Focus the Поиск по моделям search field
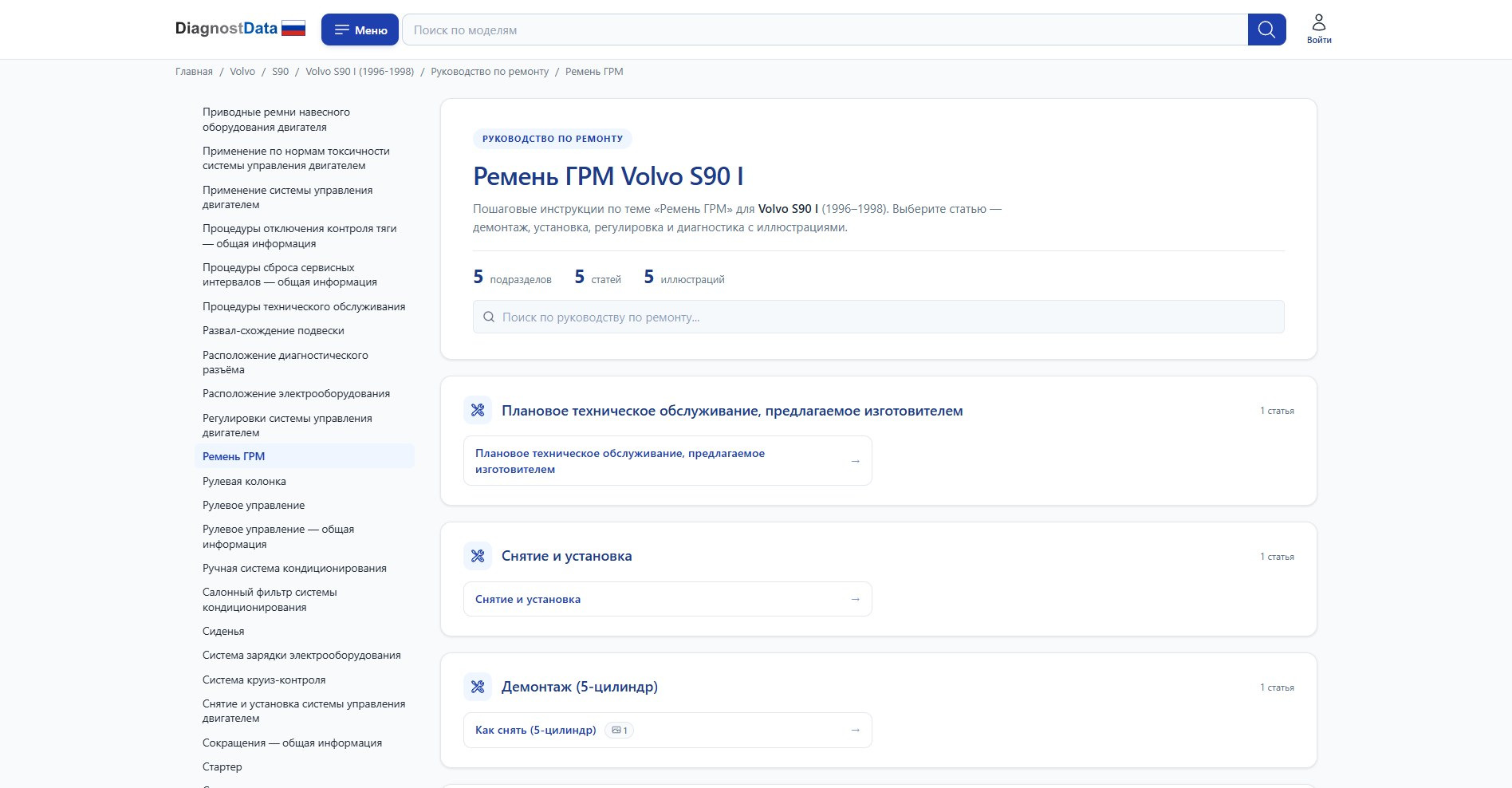Viewport: 1512px width, 788px height. [825, 30]
